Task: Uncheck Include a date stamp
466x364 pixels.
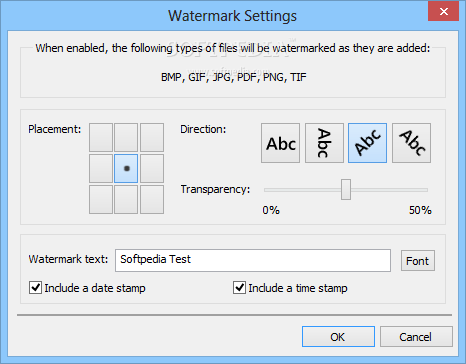Action: click(x=35, y=288)
